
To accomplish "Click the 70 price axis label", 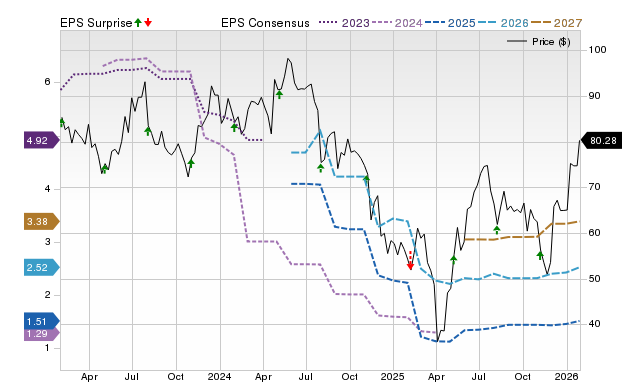I will coord(594,187).
